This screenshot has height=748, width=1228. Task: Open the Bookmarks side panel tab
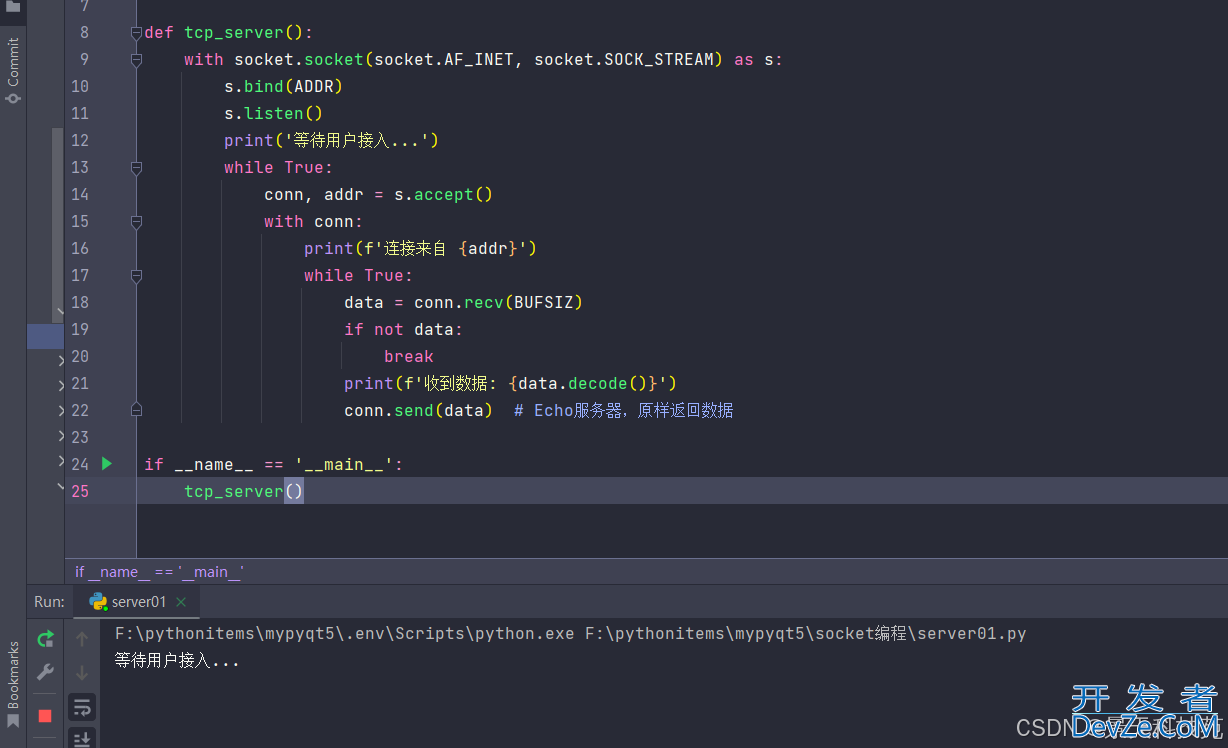pyautogui.click(x=13, y=682)
